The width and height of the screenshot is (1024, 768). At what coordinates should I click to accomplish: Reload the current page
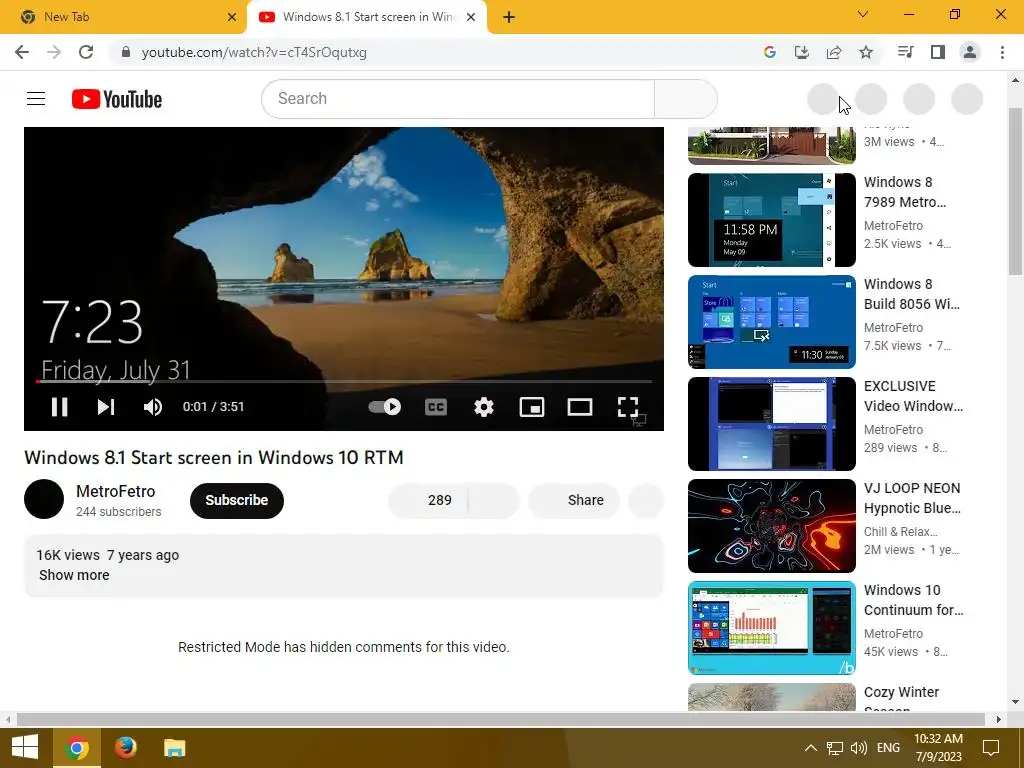click(86, 52)
